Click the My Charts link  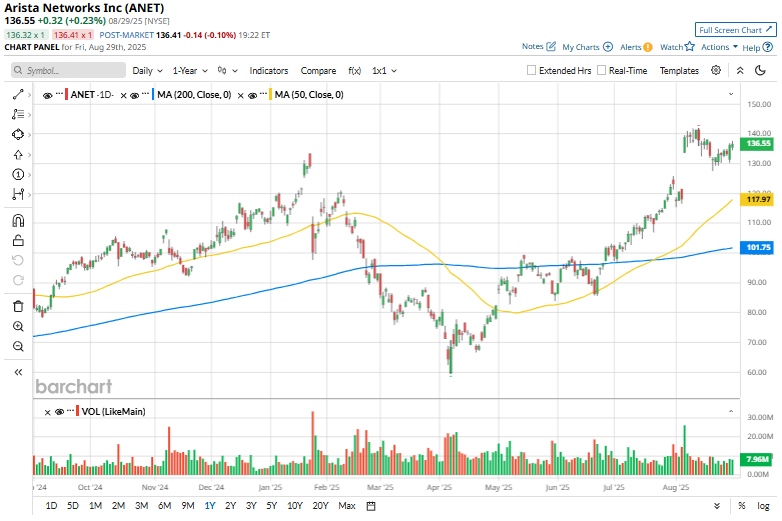581,47
